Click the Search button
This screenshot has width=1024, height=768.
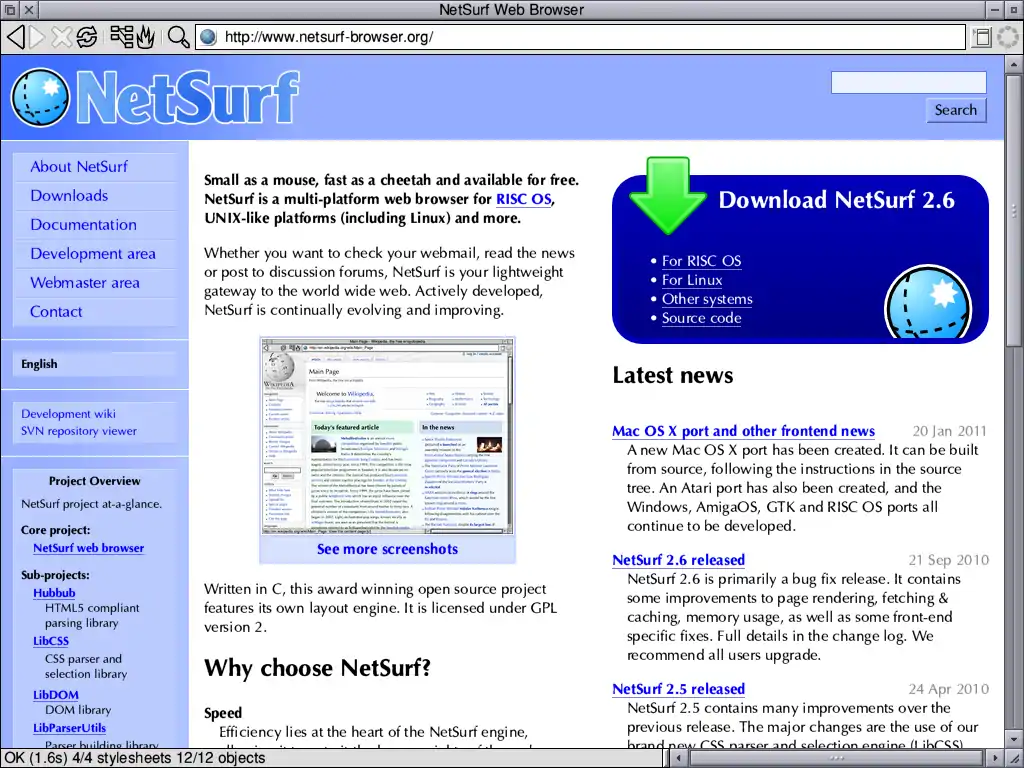point(956,110)
